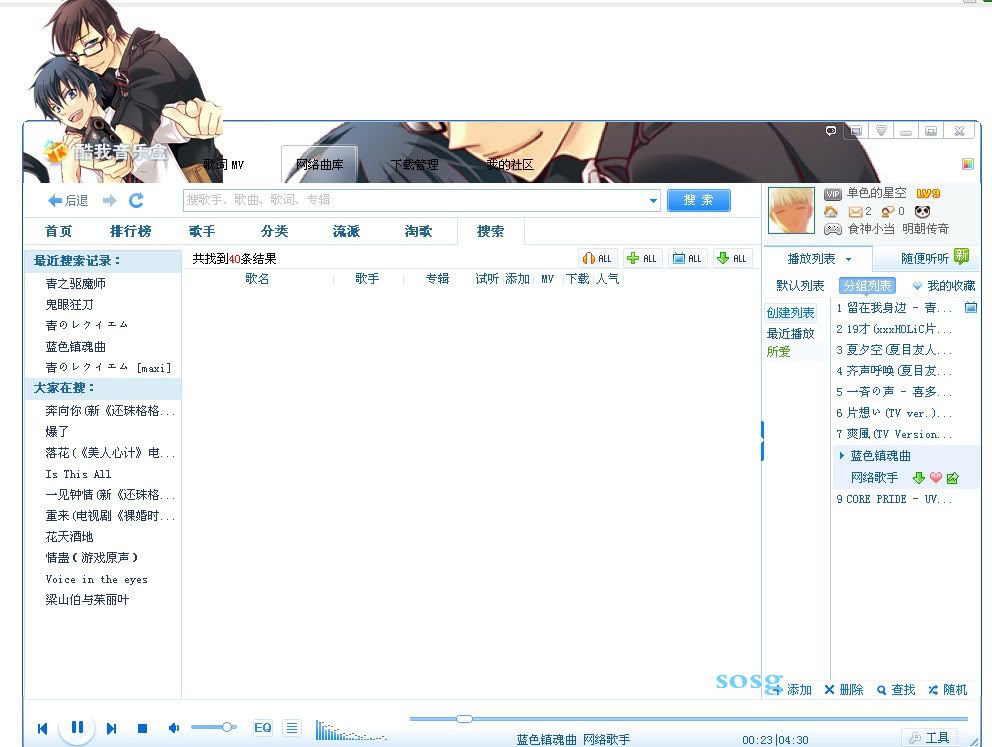Open the user home icon
This screenshot has height=747, width=992.
(831, 211)
